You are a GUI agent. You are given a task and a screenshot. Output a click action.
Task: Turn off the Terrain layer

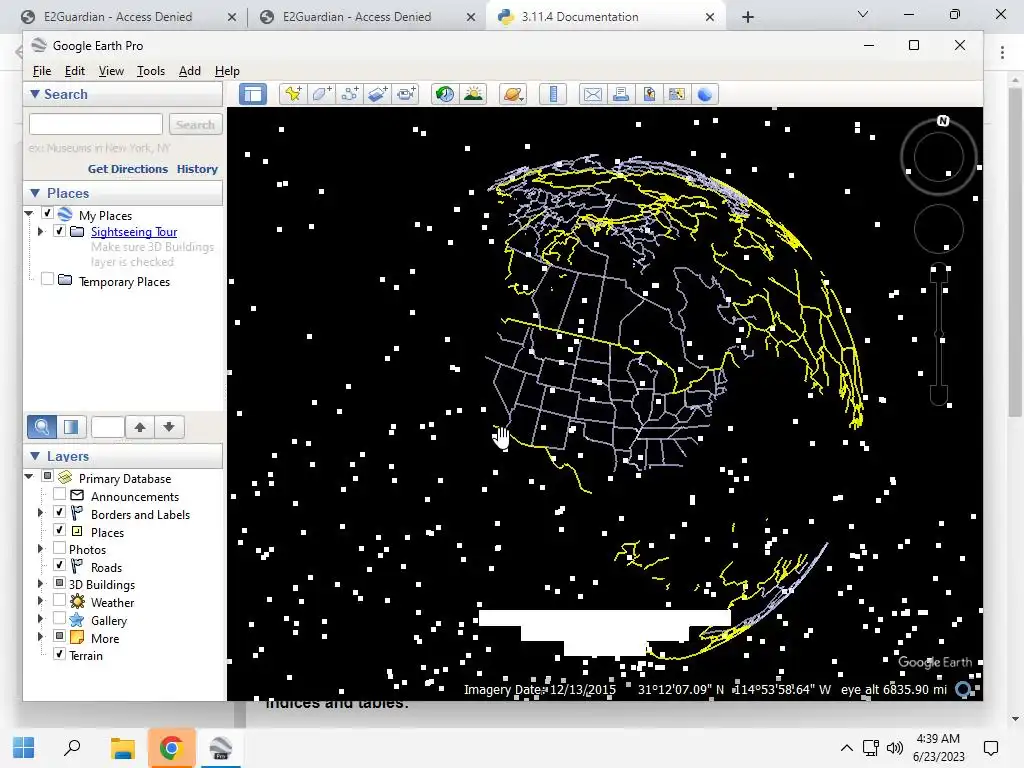coord(59,654)
